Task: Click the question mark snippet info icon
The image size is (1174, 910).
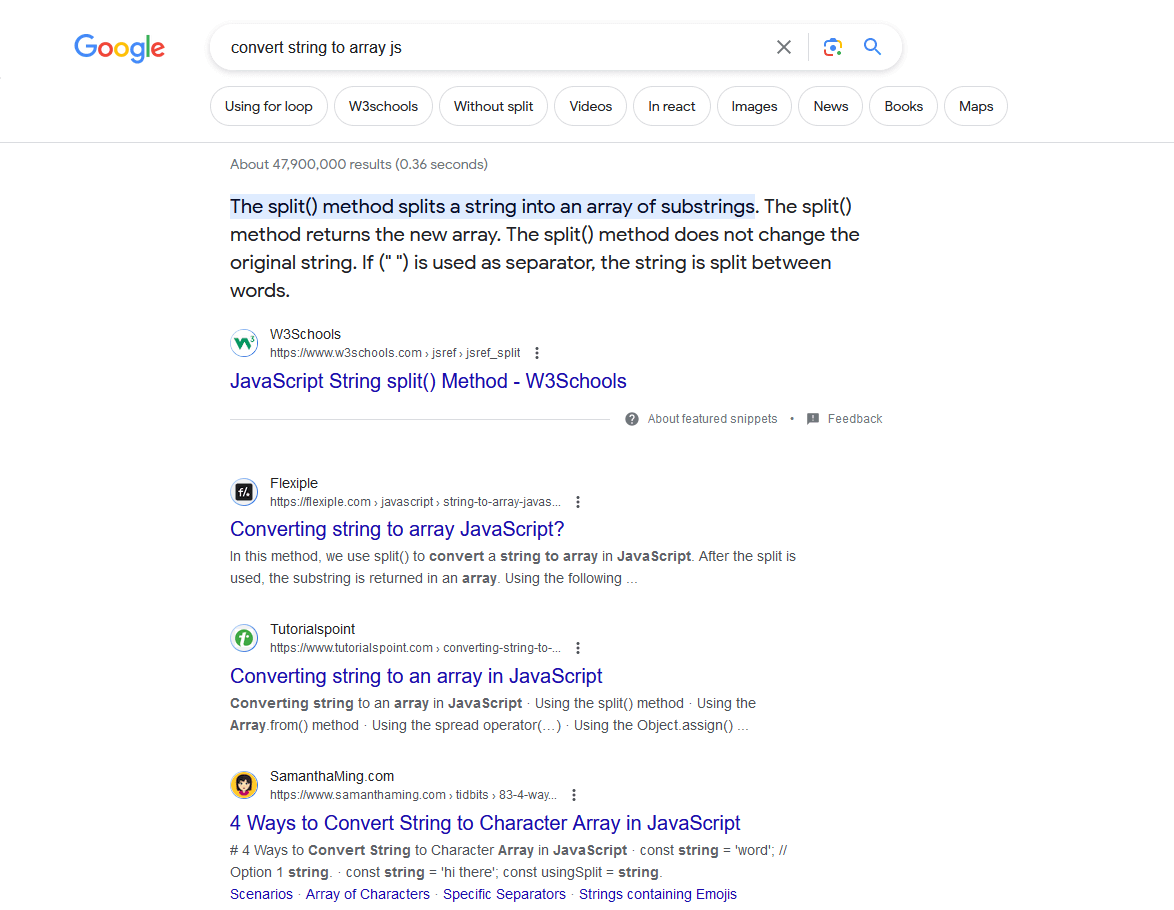Action: pos(632,419)
